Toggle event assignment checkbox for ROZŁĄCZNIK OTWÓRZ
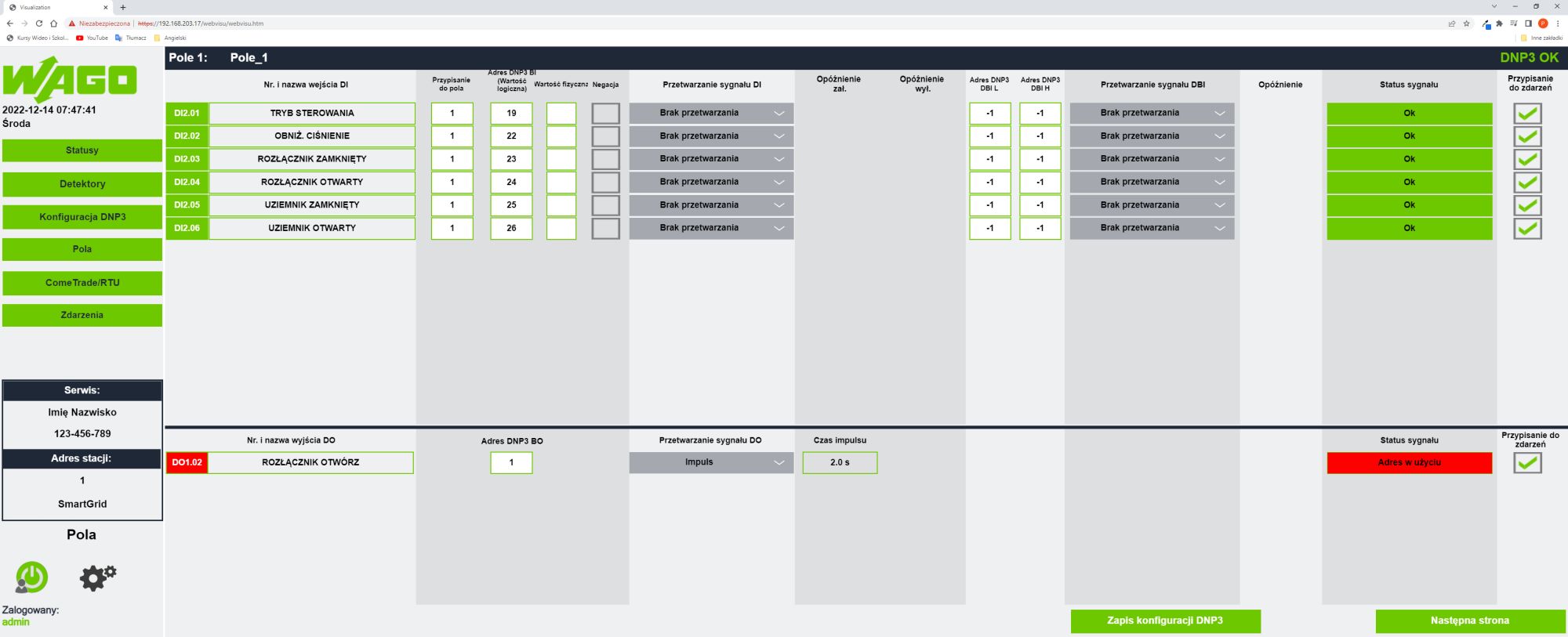The height and width of the screenshot is (637, 1568). pos(1527,463)
